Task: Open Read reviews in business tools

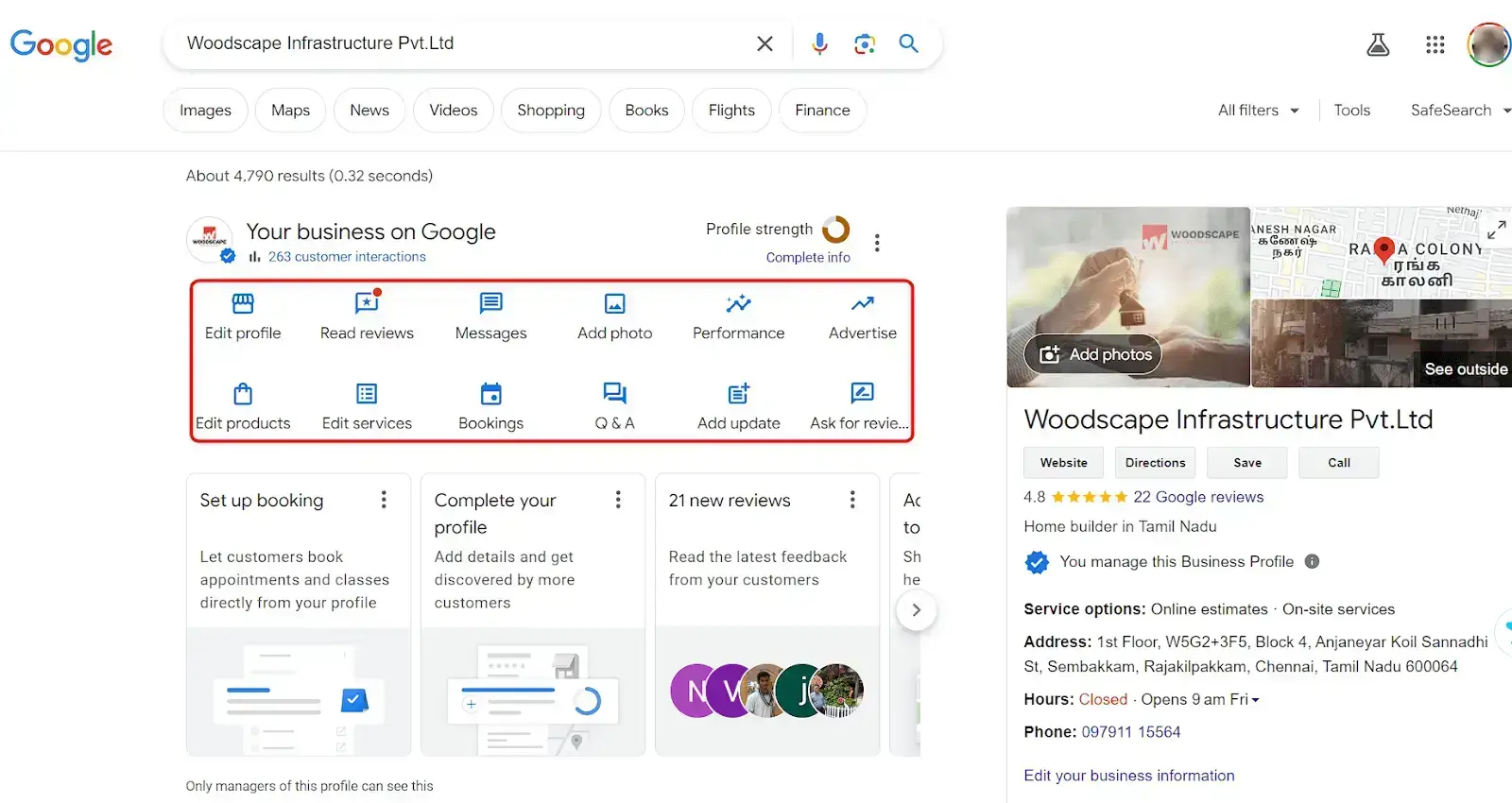Action: click(x=367, y=317)
